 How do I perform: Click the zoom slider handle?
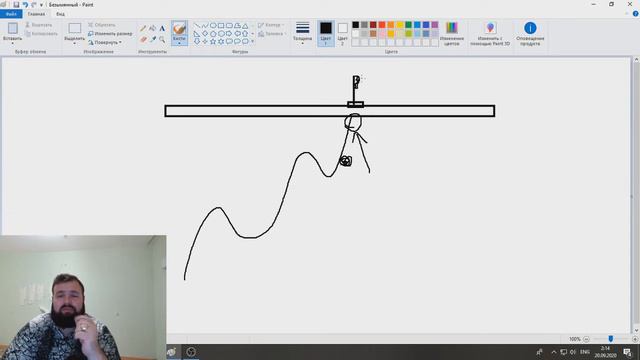(x=611, y=339)
